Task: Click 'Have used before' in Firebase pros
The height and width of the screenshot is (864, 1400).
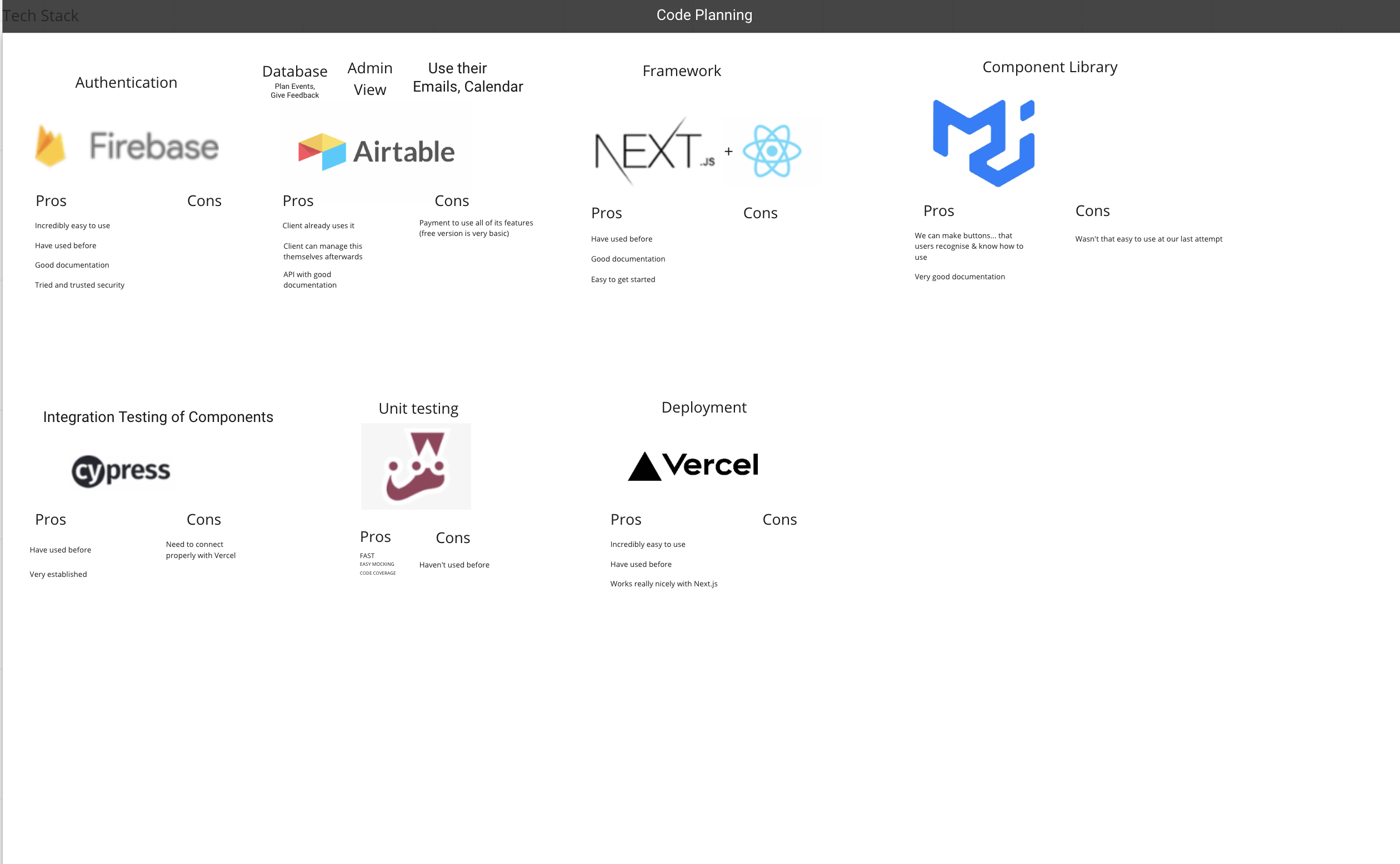Action: pyautogui.click(x=66, y=246)
